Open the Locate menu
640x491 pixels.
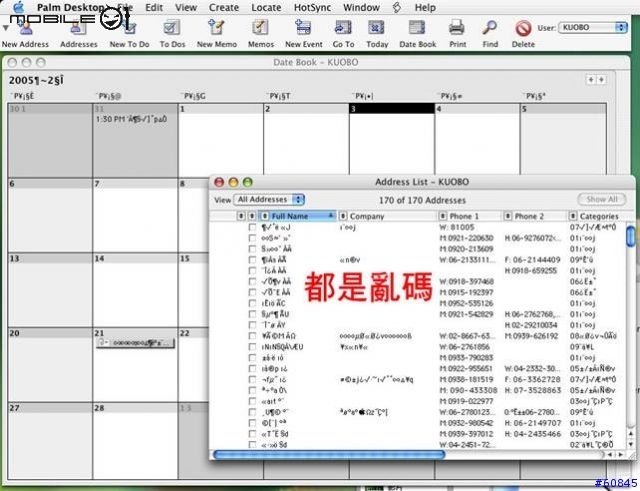tap(266, 7)
